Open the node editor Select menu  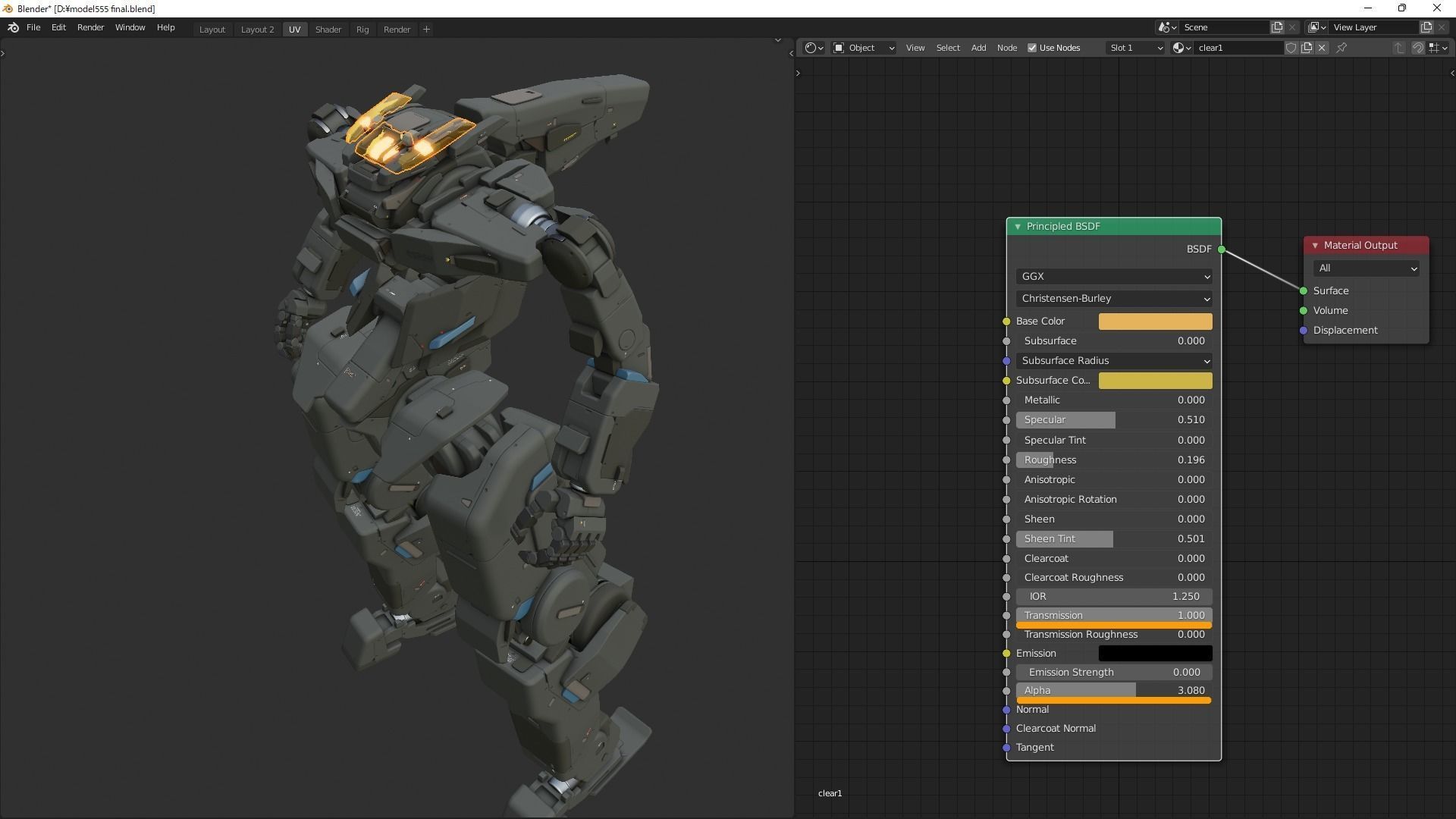click(x=948, y=48)
